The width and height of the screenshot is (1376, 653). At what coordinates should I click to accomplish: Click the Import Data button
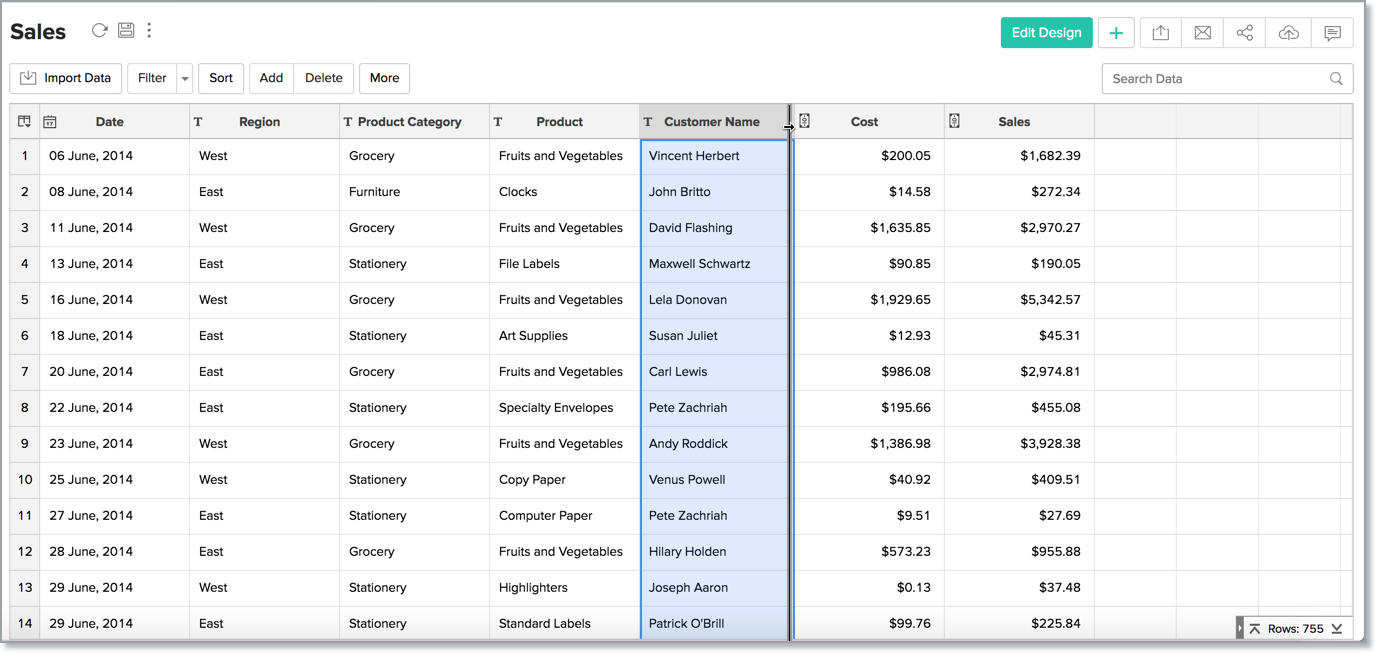coord(66,78)
